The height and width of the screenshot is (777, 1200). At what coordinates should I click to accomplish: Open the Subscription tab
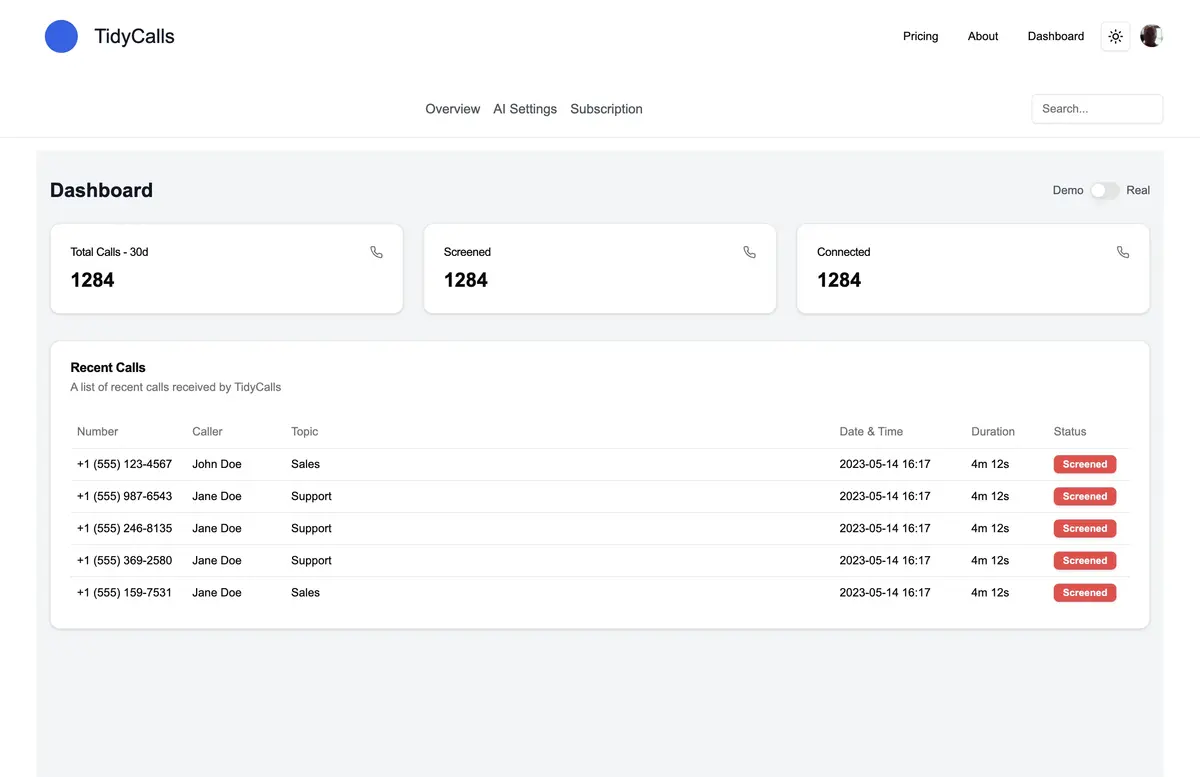[x=606, y=108]
